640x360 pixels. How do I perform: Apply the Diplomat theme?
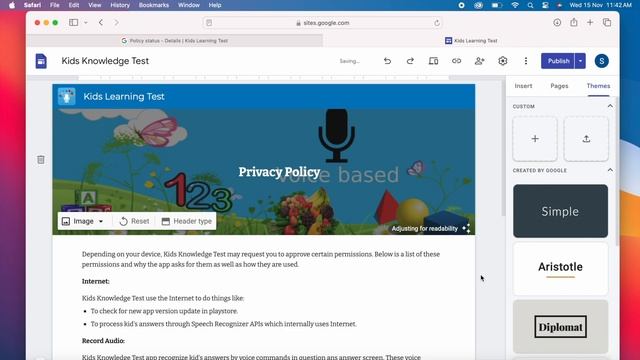pos(560,327)
